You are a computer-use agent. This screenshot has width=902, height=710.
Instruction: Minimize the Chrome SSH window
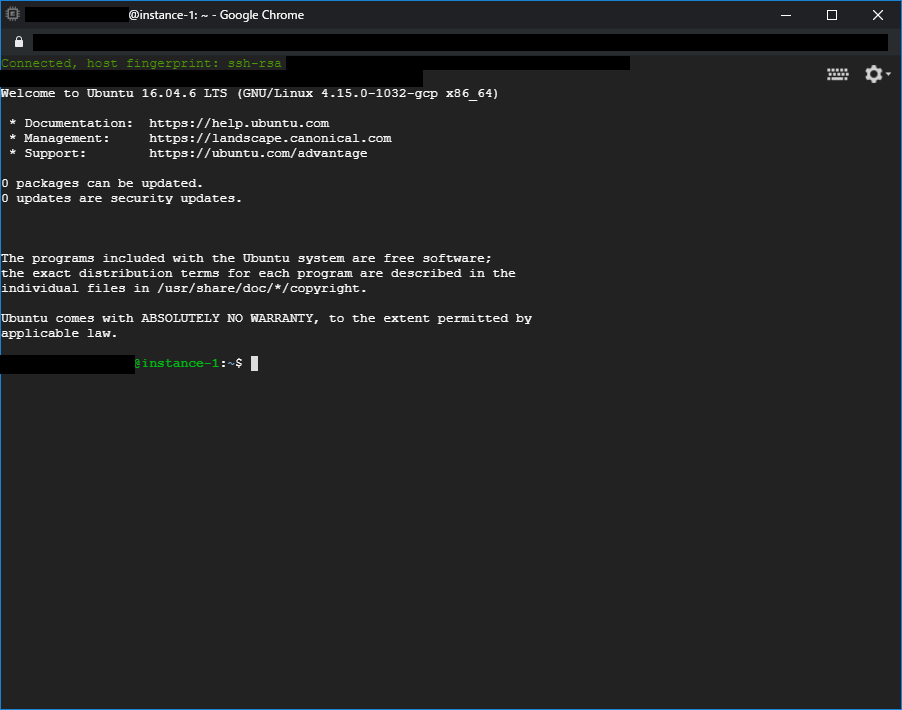(786, 15)
